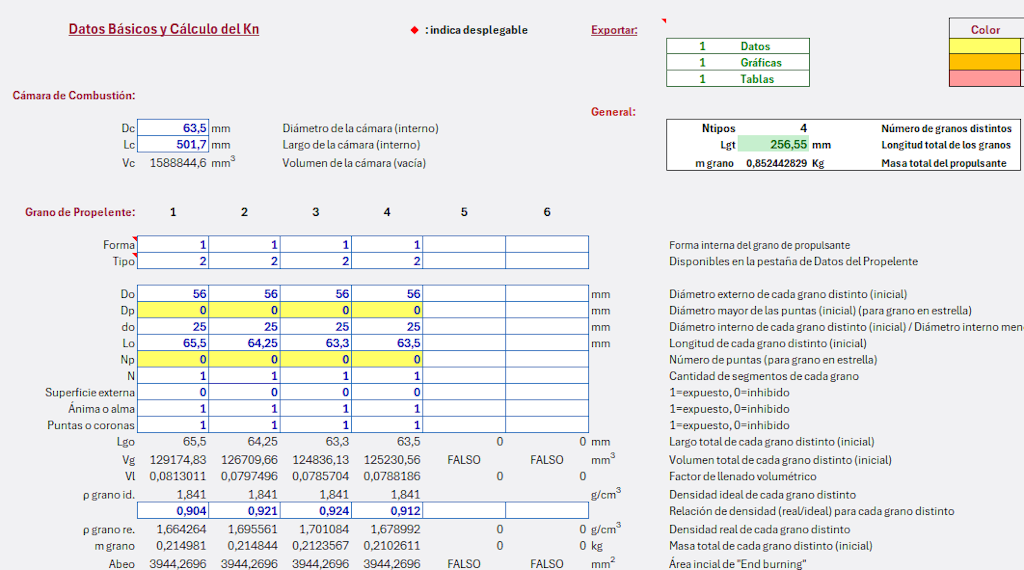Click the red diamond 'indica desplegable' legend
Screen dimensions: 1024x570
tap(414, 30)
